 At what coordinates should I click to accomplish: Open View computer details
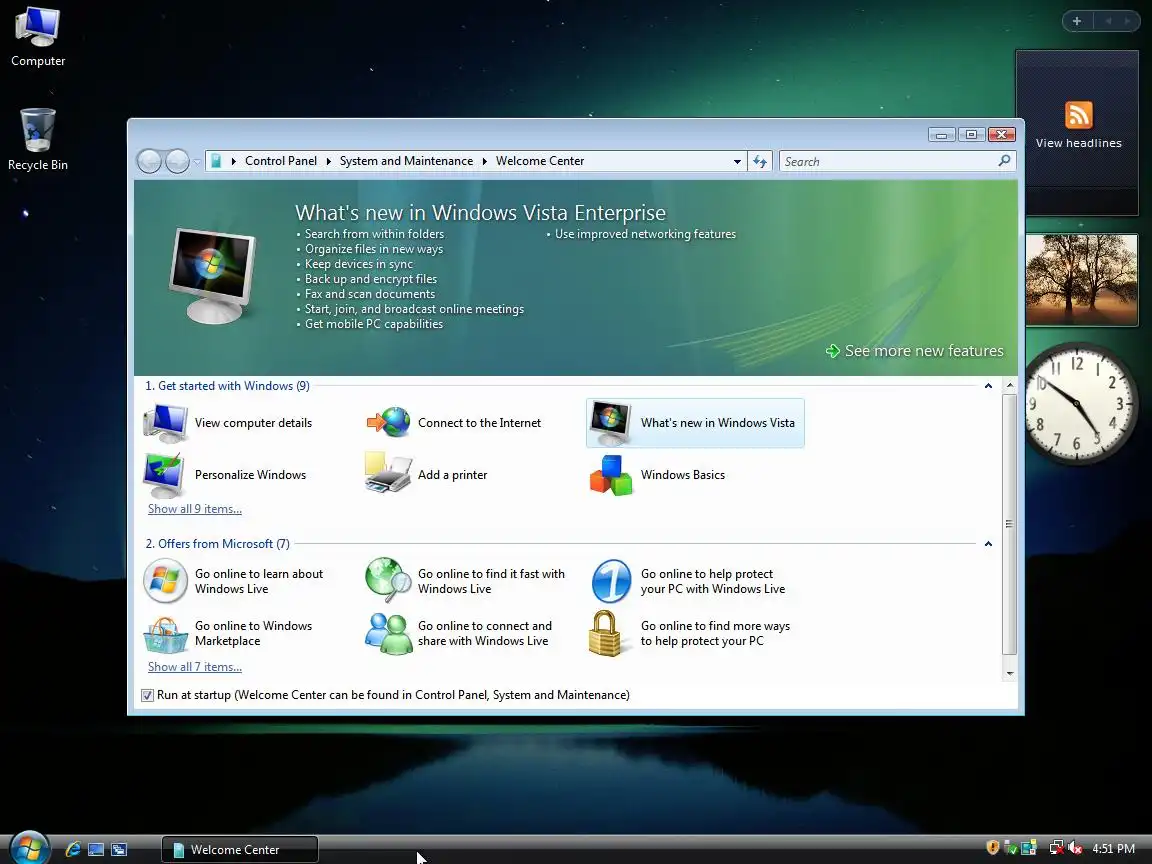coord(228,423)
